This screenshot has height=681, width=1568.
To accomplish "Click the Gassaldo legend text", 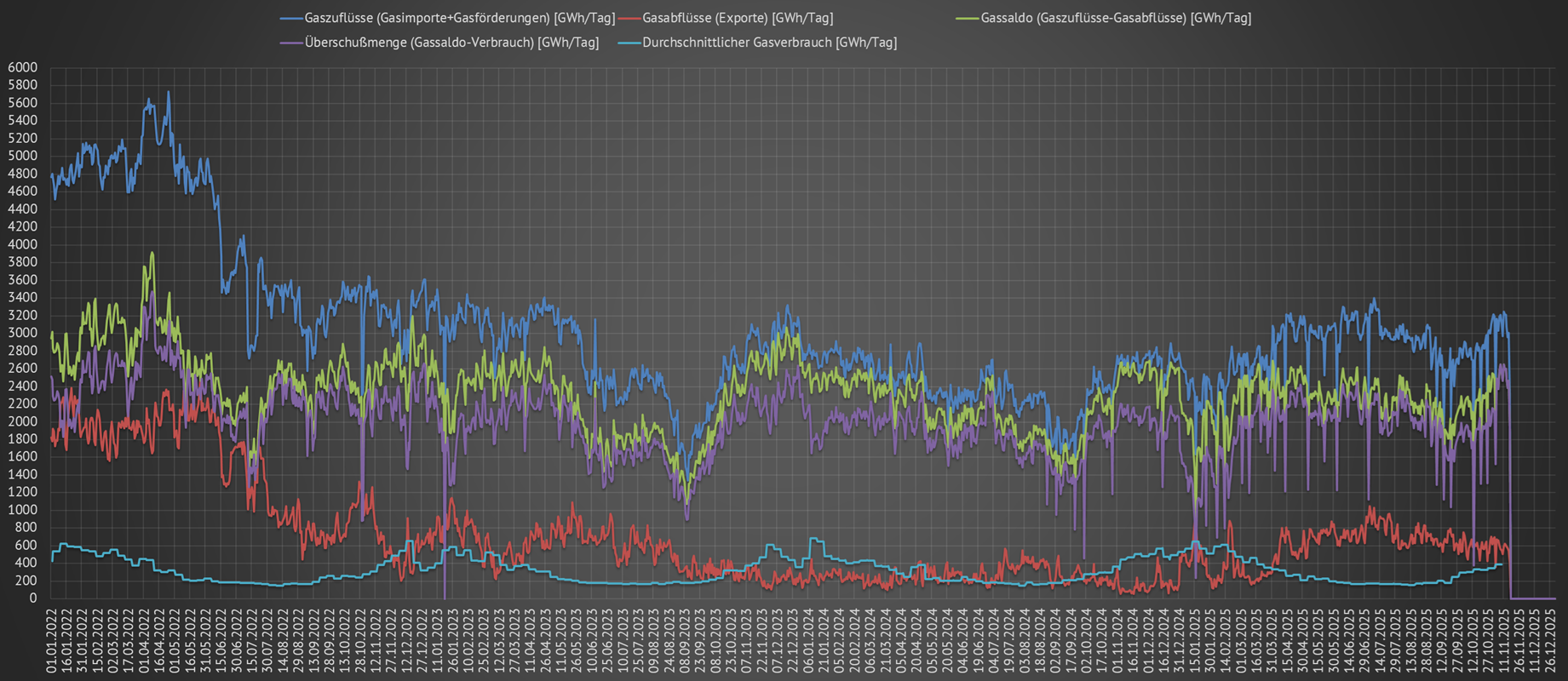I will 1116,18.
